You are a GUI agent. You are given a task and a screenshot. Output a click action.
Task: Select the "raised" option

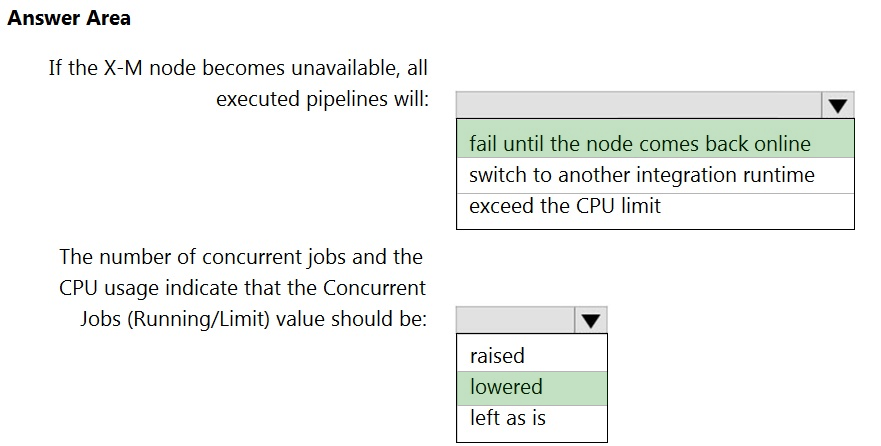497,356
